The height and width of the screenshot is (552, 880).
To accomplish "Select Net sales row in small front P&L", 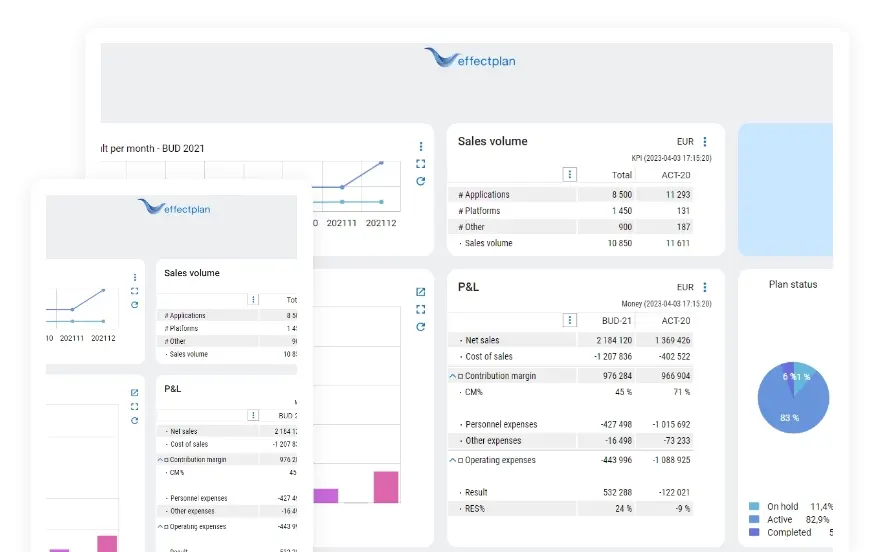I will 227,431.
